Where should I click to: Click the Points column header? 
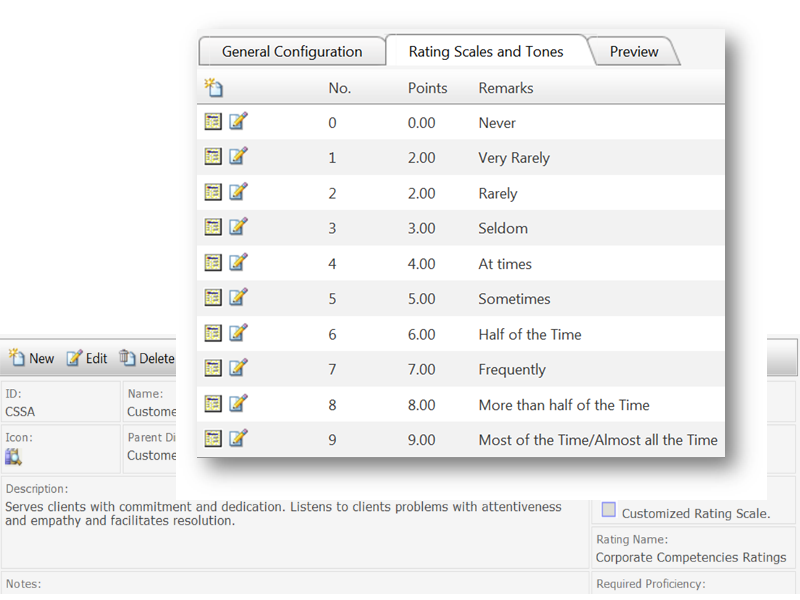click(428, 88)
